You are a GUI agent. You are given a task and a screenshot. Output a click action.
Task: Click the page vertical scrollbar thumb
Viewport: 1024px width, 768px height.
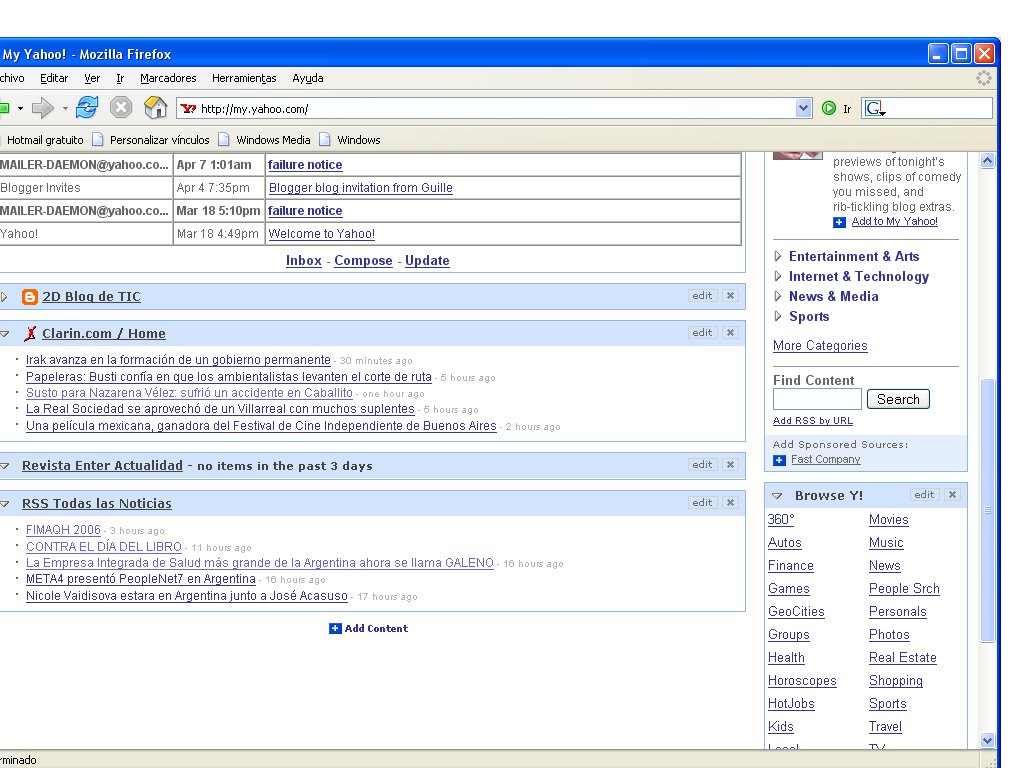(987, 510)
